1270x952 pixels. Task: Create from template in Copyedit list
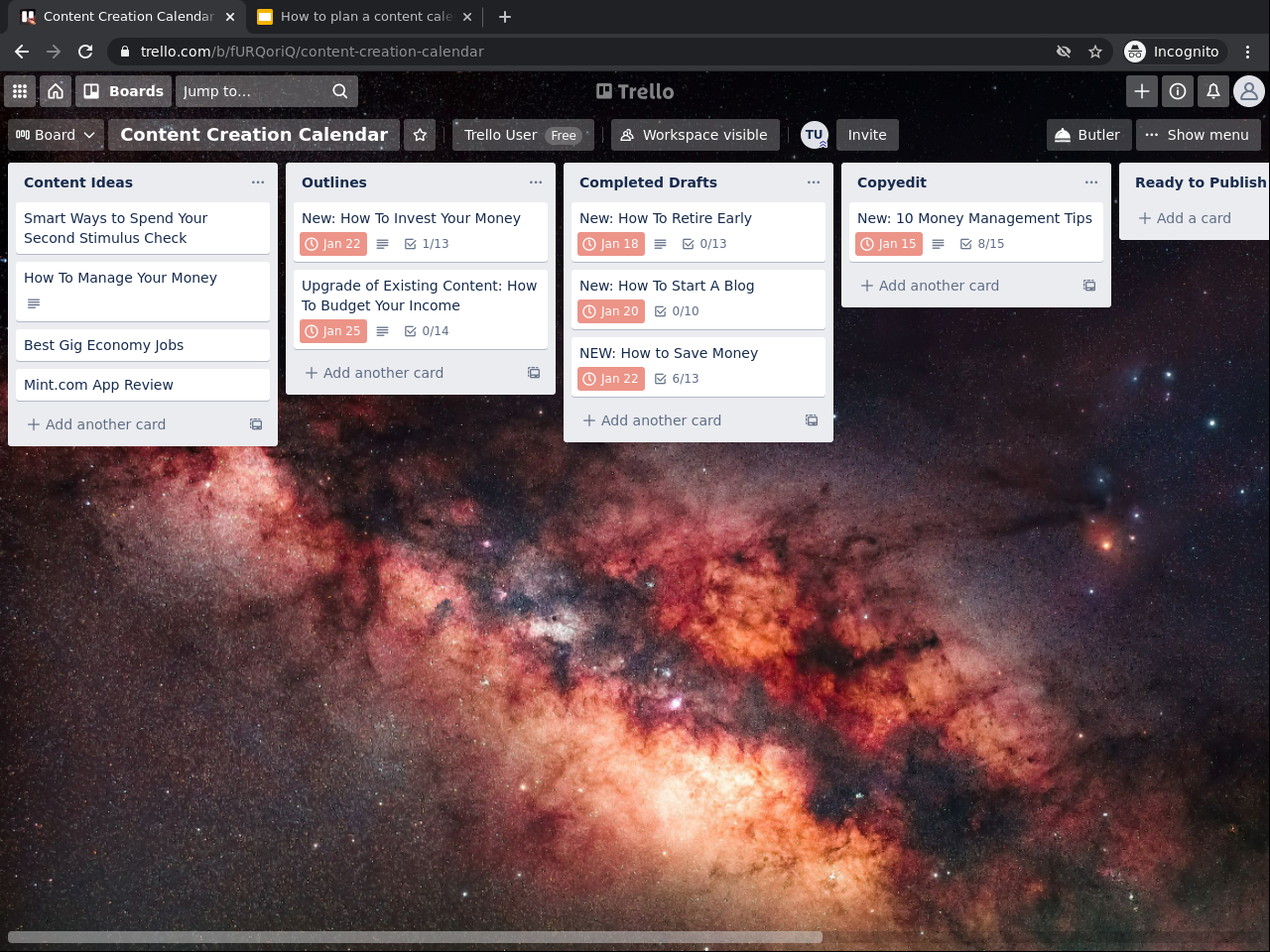(x=1089, y=286)
